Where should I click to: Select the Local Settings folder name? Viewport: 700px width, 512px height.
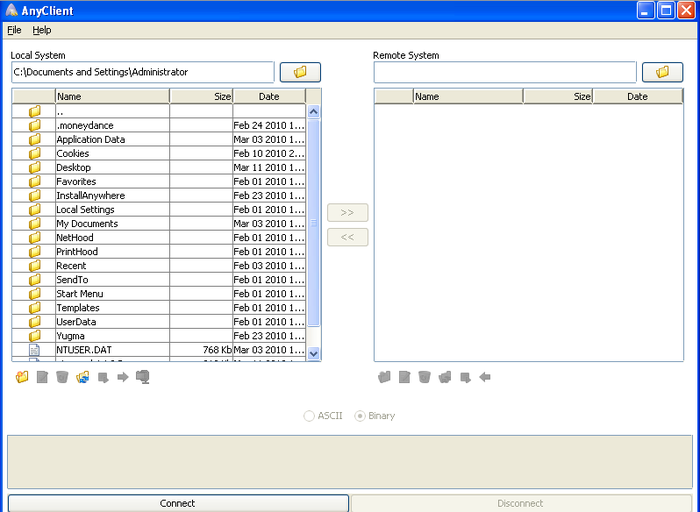tap(85, 209)
